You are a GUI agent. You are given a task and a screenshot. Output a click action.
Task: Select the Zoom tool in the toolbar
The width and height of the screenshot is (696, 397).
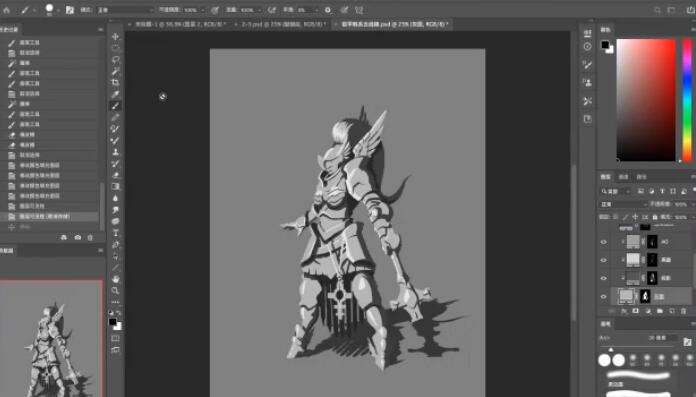115,291
